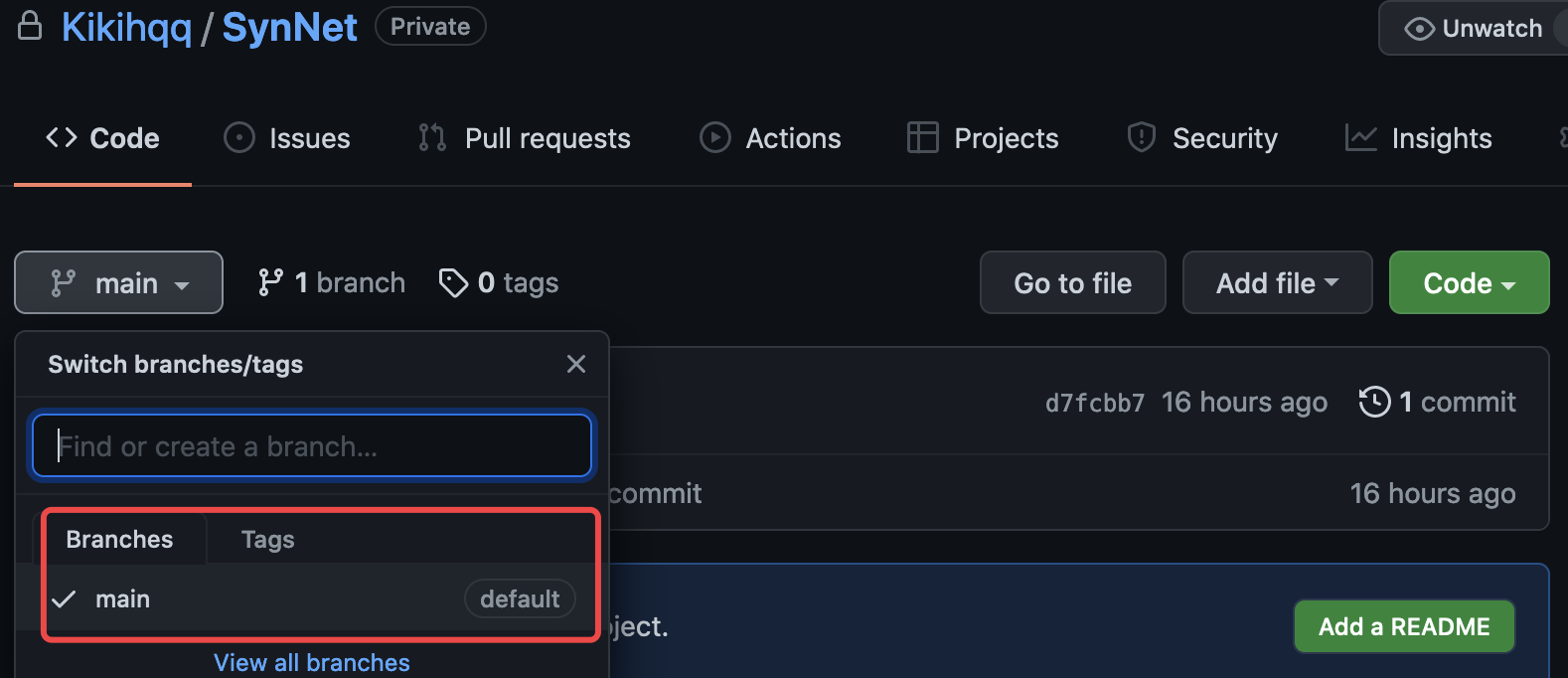
Task: Click the eye icon in Unwatch button
Action: coord(1419,29)
